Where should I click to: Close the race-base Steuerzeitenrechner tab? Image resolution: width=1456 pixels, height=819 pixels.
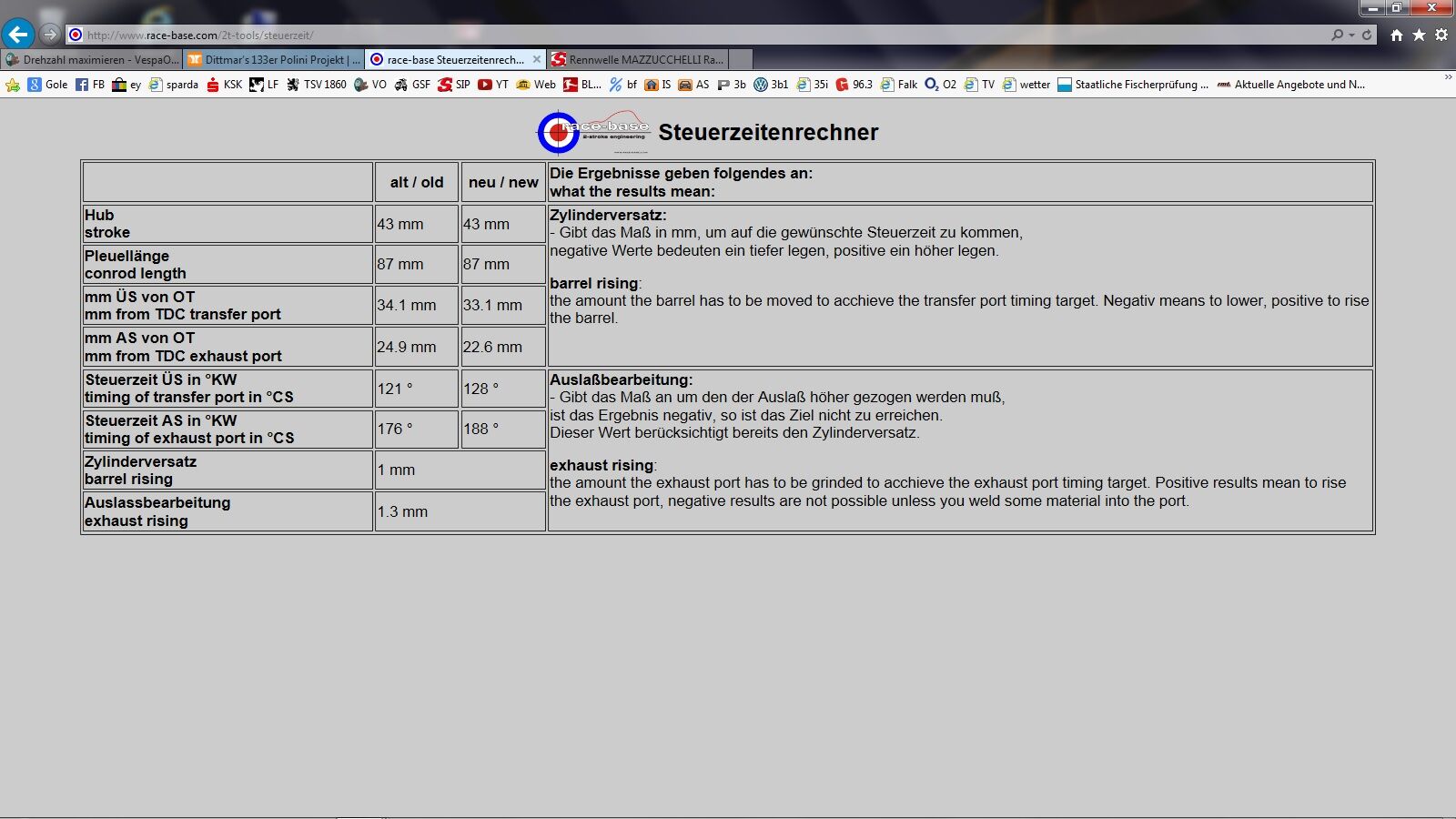coord(537,60)
